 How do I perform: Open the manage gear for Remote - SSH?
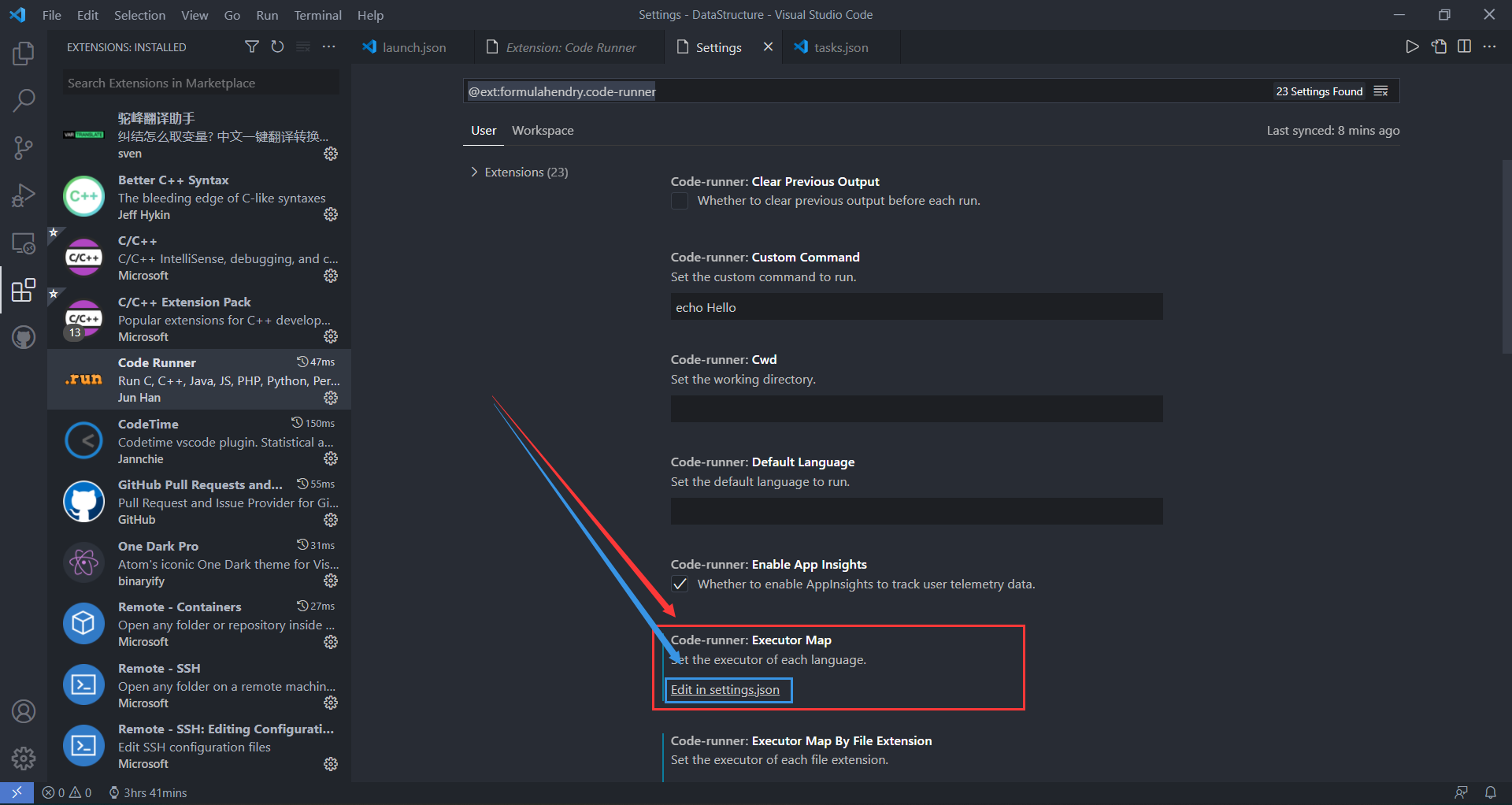click(331, 703)
